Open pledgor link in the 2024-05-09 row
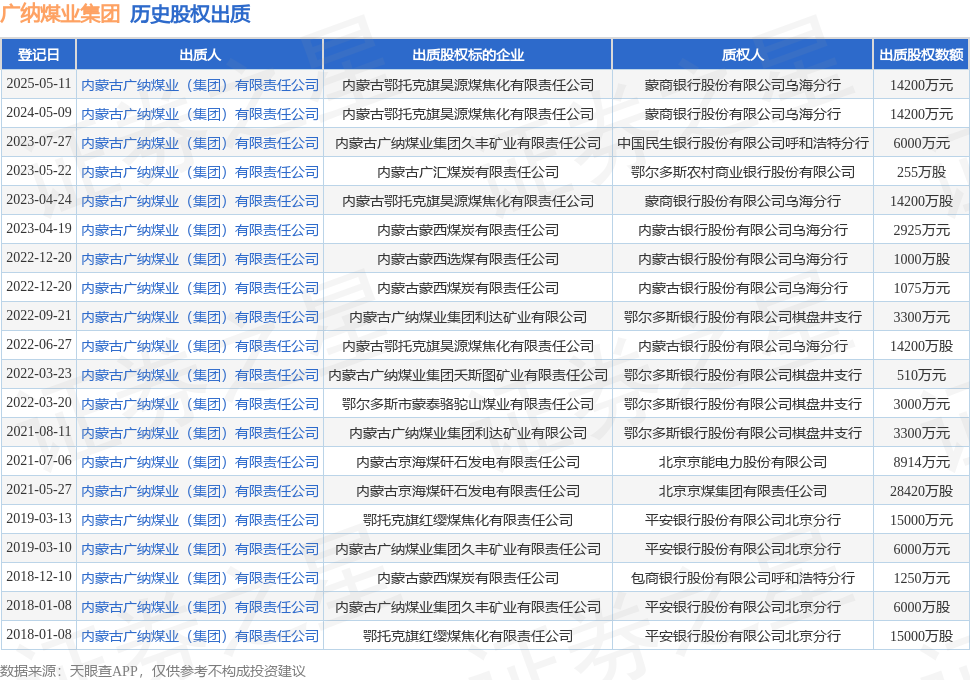Viewport: 970px width, 680px height. [x=200, y=114]
